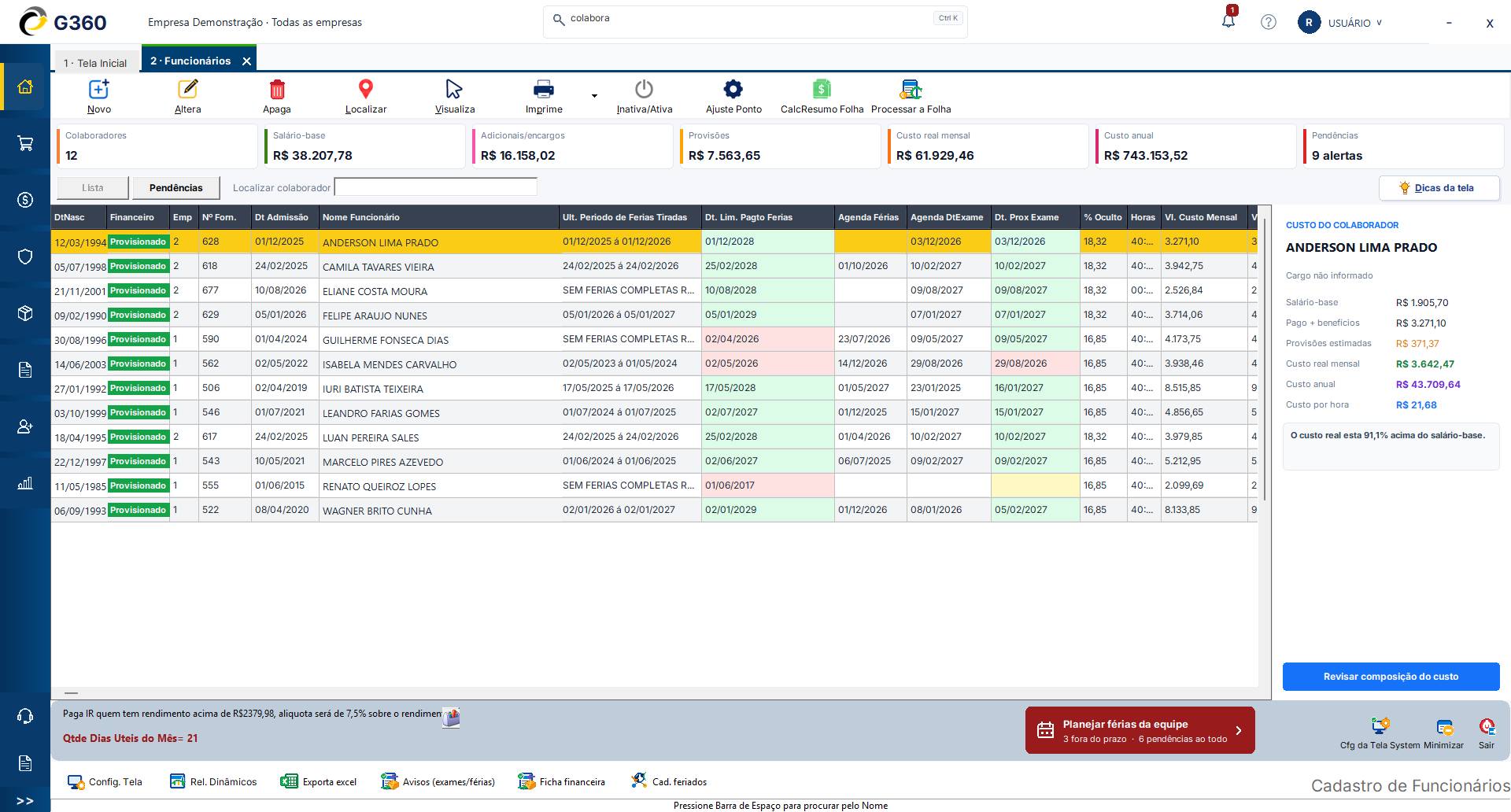Open the home icon in the sidebar
Viewport: 1511px width, 812px height.
[x=25, y=87]
